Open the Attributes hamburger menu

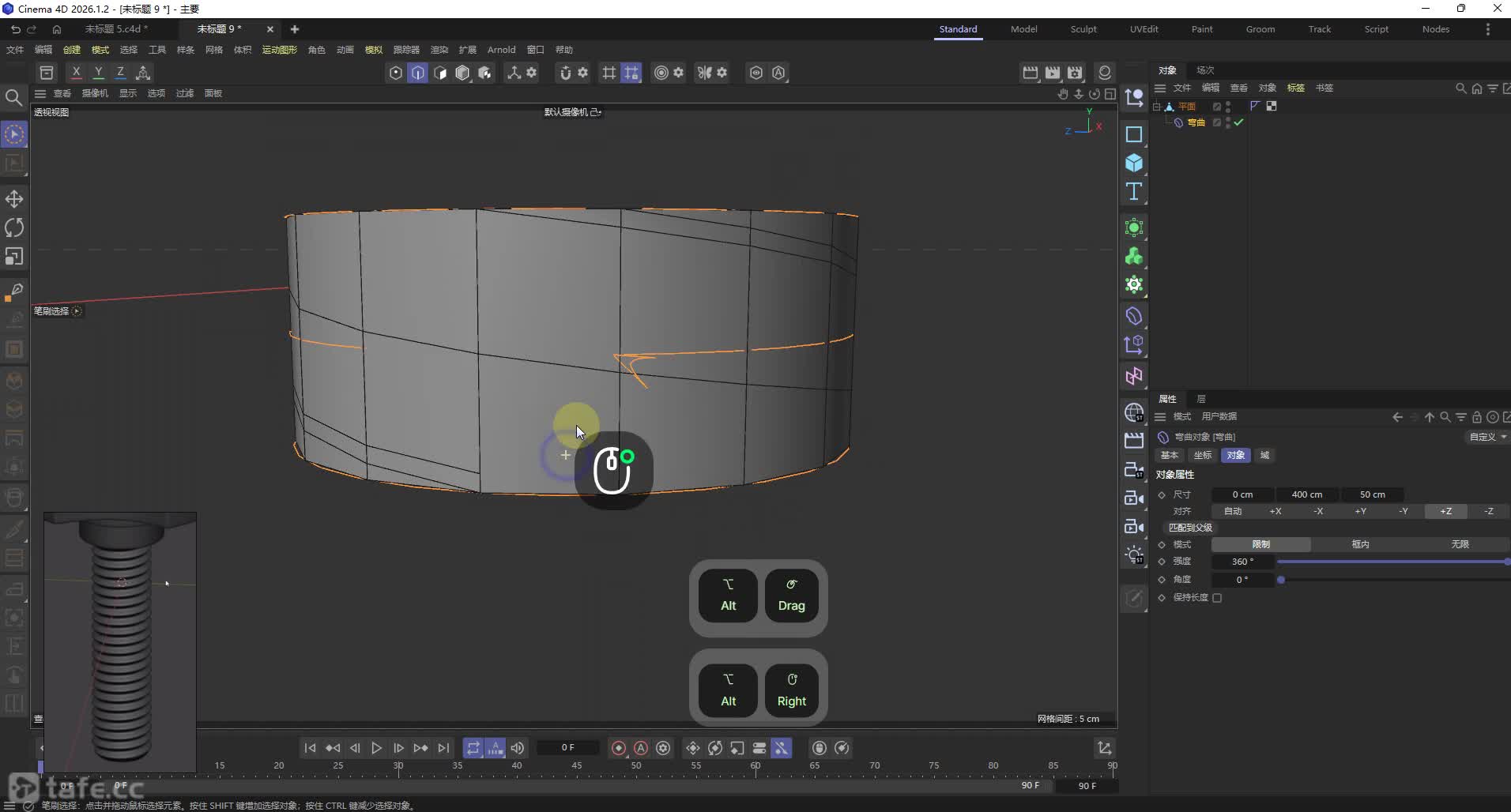point(1160,417)
